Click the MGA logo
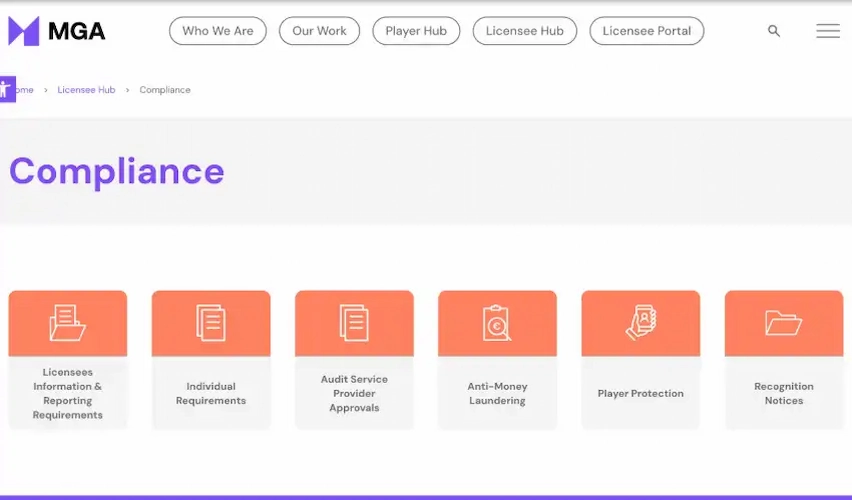Viewport: 852px width, 500px height. pyautogui.click(x=57, y=31)
